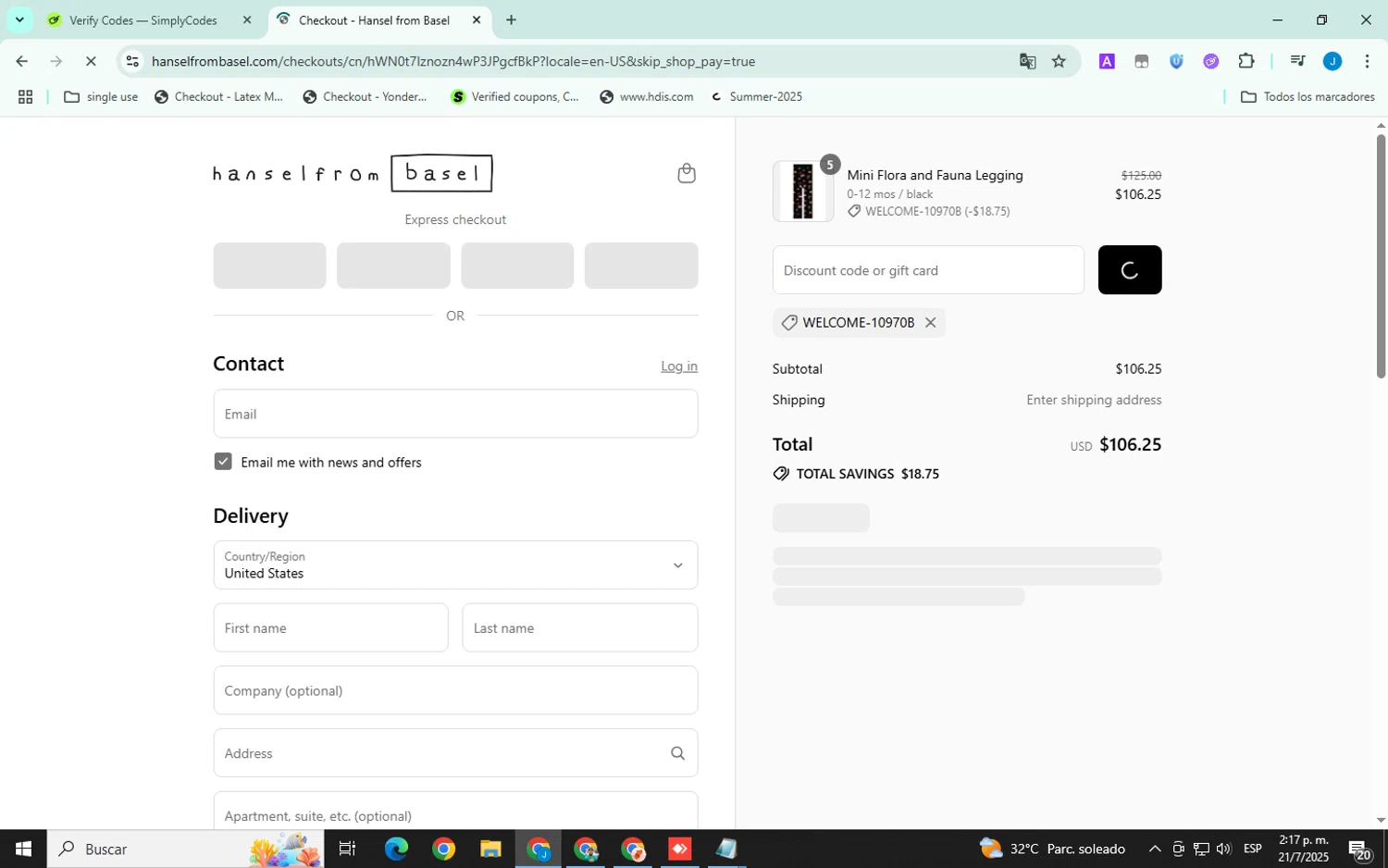Viewport: 1388px width, 868px height.
Task: Click the loading apply discount button
Action: click(x=1130, y=270)
